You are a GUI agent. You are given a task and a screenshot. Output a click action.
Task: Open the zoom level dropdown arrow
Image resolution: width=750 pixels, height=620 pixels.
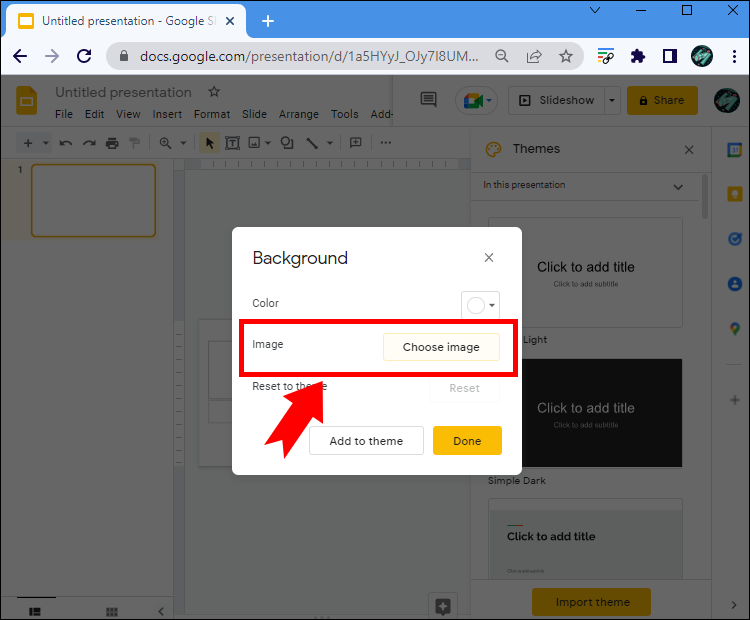point(183,143)
